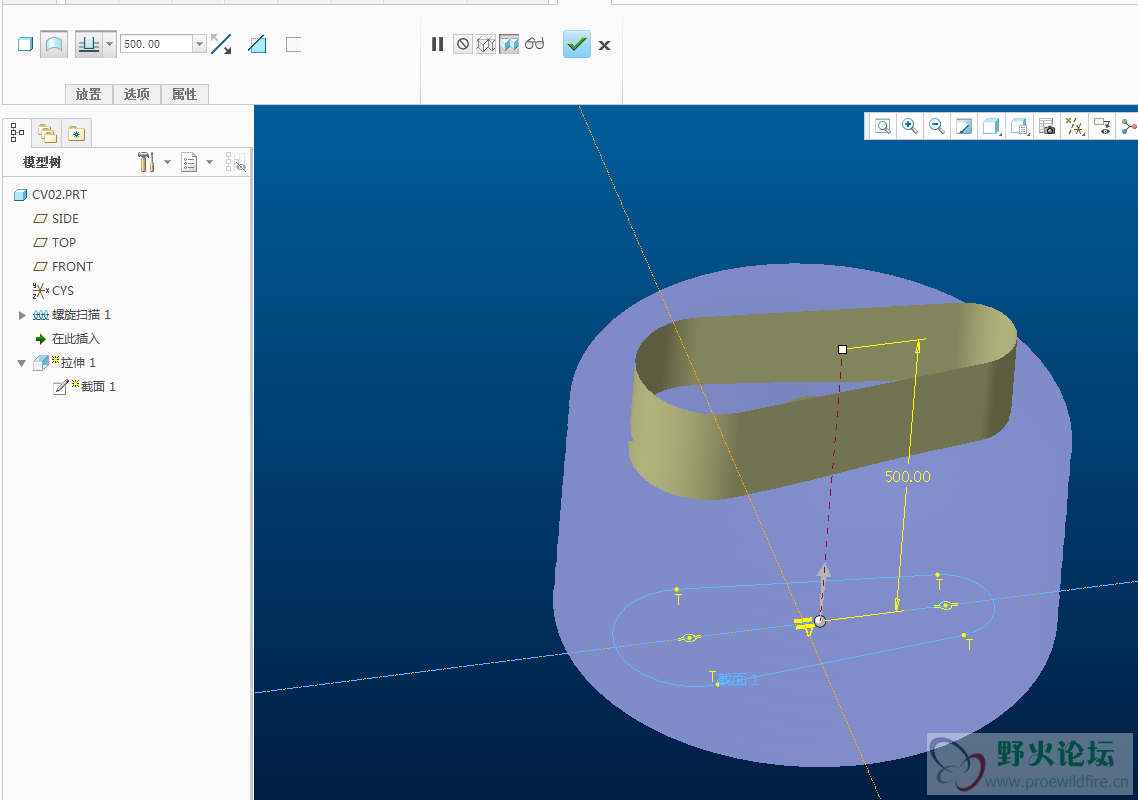
Task: Select the 拉伸 1 extrude feature
Action: (x=65, y=362)
